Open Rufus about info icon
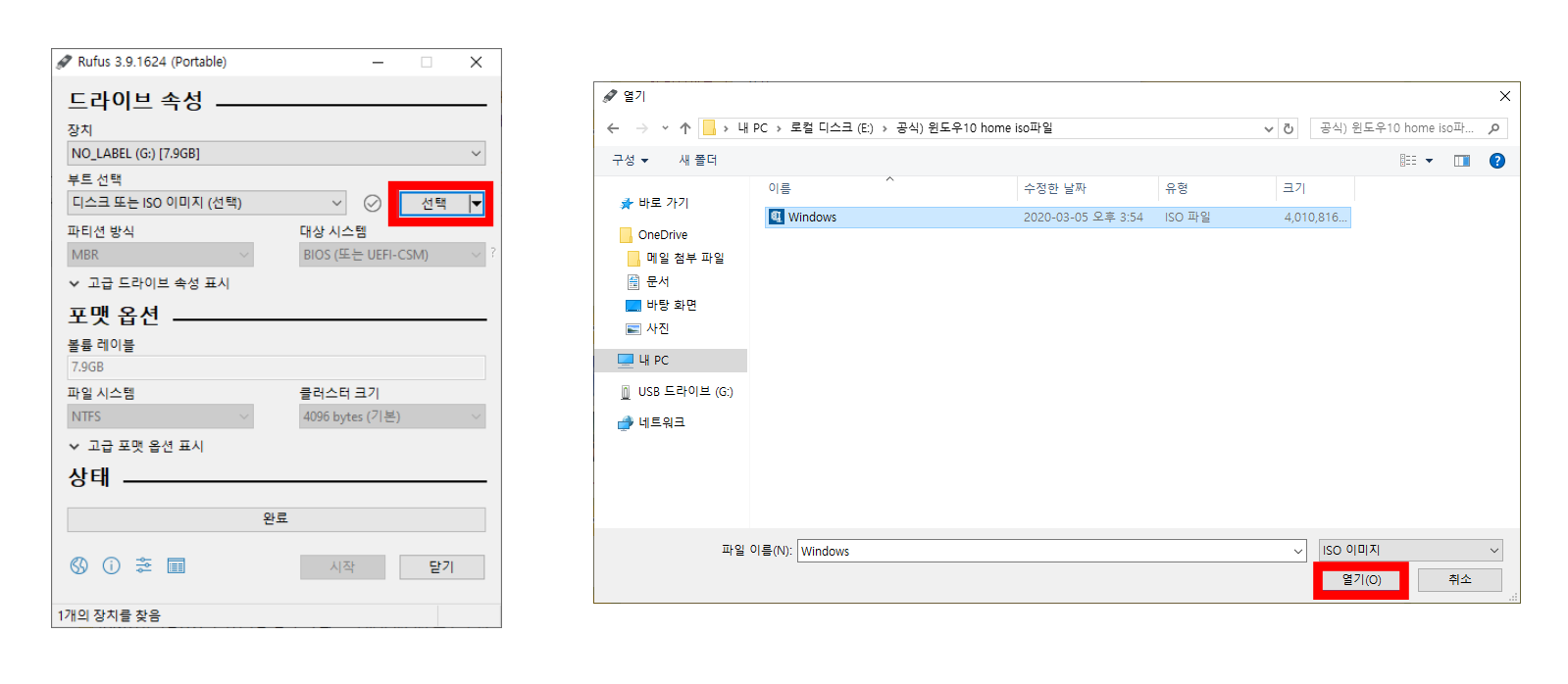Viewport: 1568px width, 684px height. tap(112, 565)
